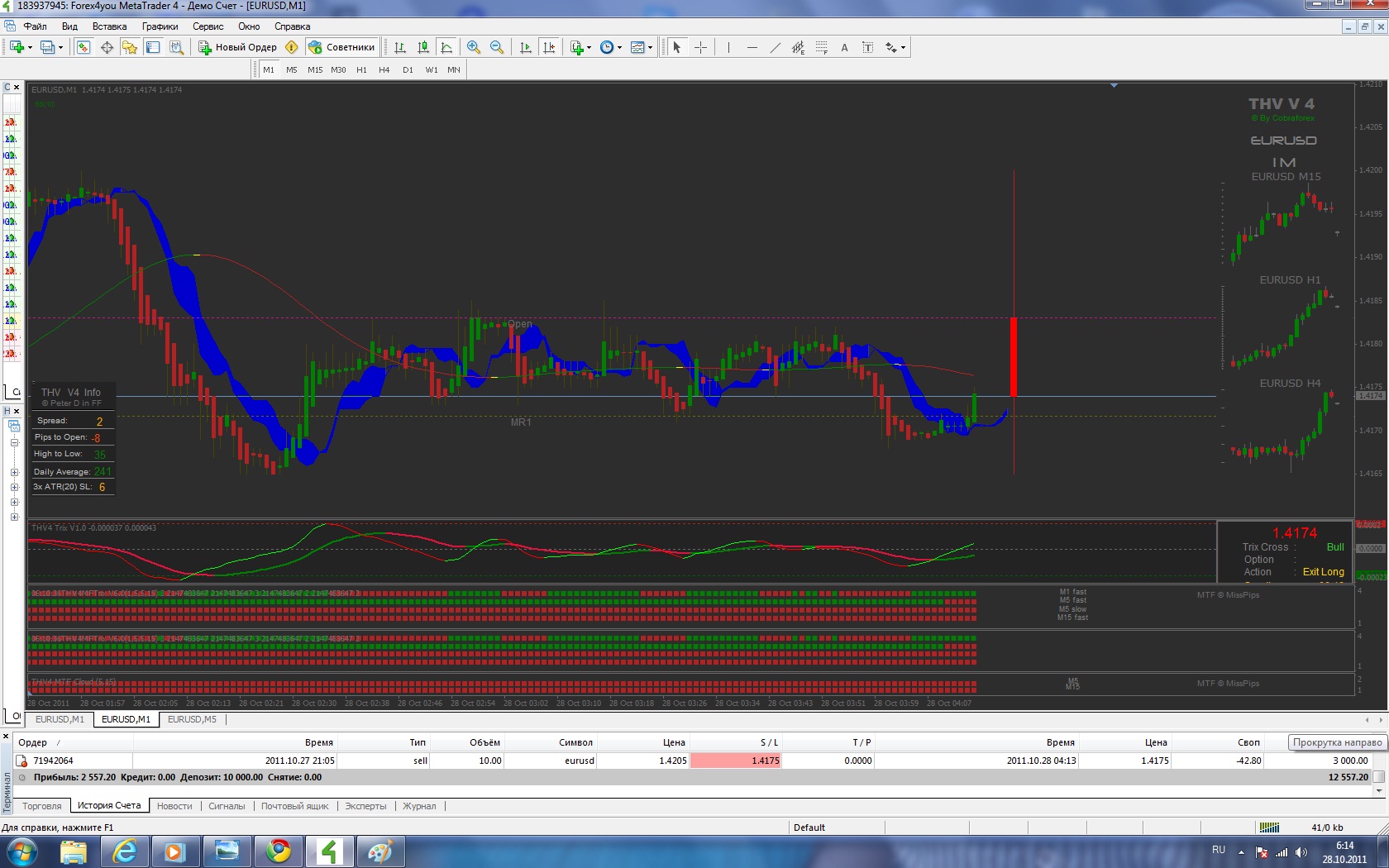
Task: Open the Strategy Tester magnifier icon
Action: [176, 47]
